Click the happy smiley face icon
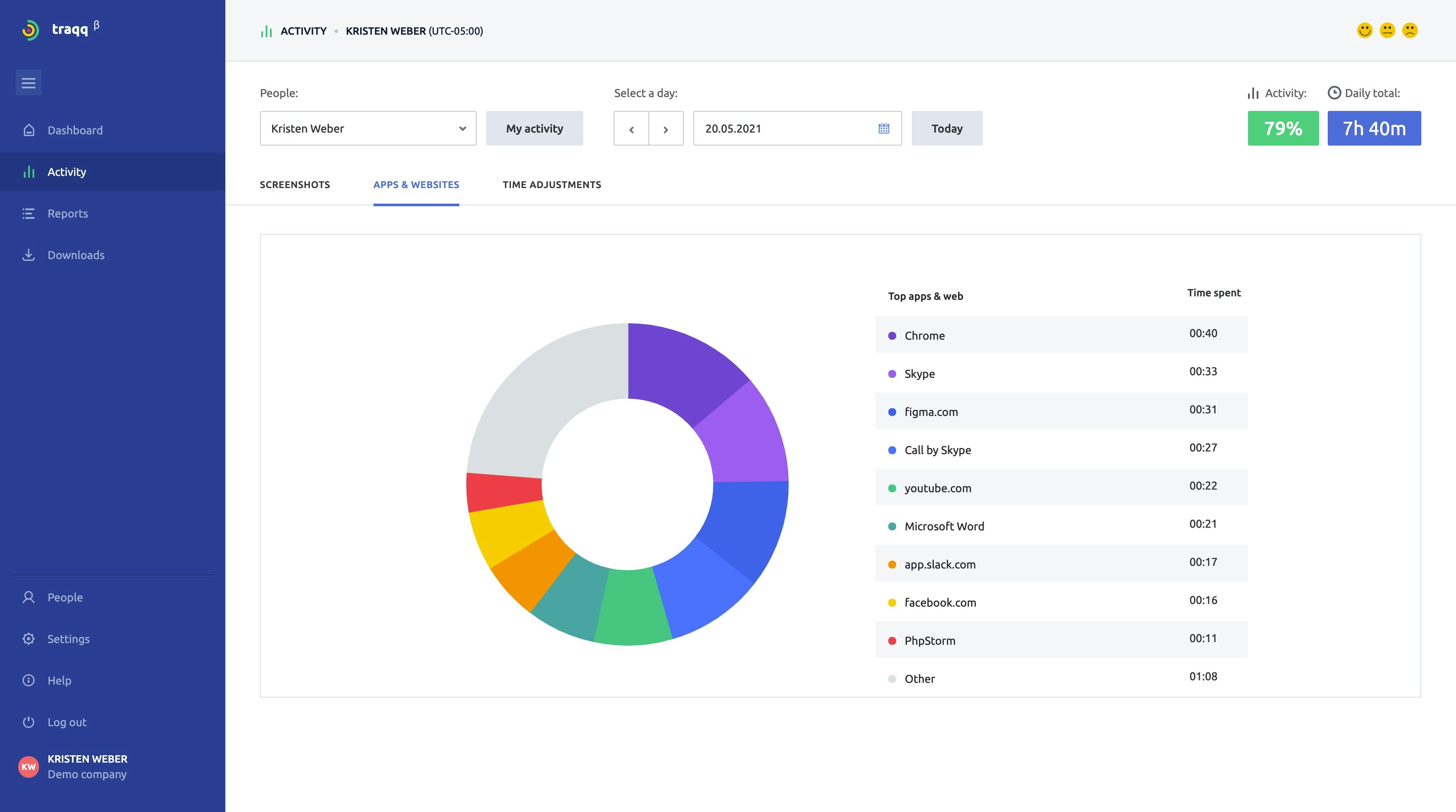Viewport: 1456px width, 812px height. 1365,30
